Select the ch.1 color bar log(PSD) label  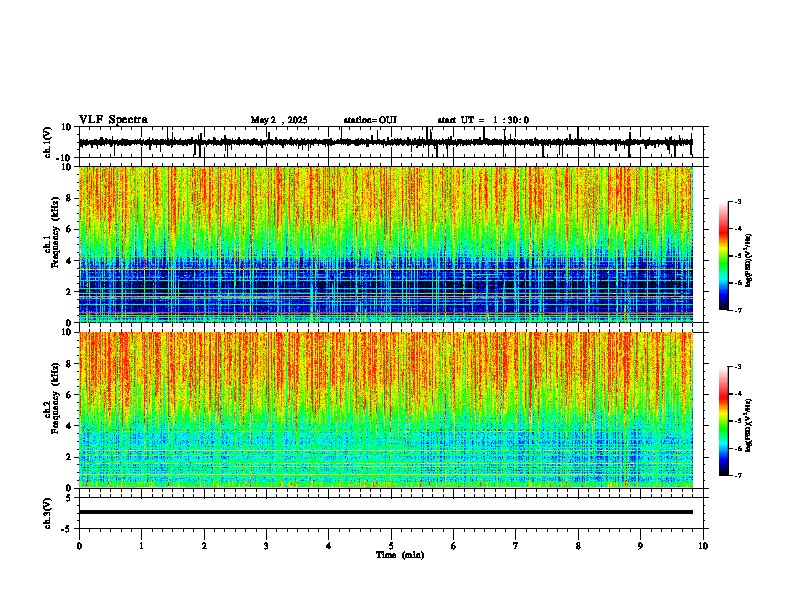[x=749, y=260]
